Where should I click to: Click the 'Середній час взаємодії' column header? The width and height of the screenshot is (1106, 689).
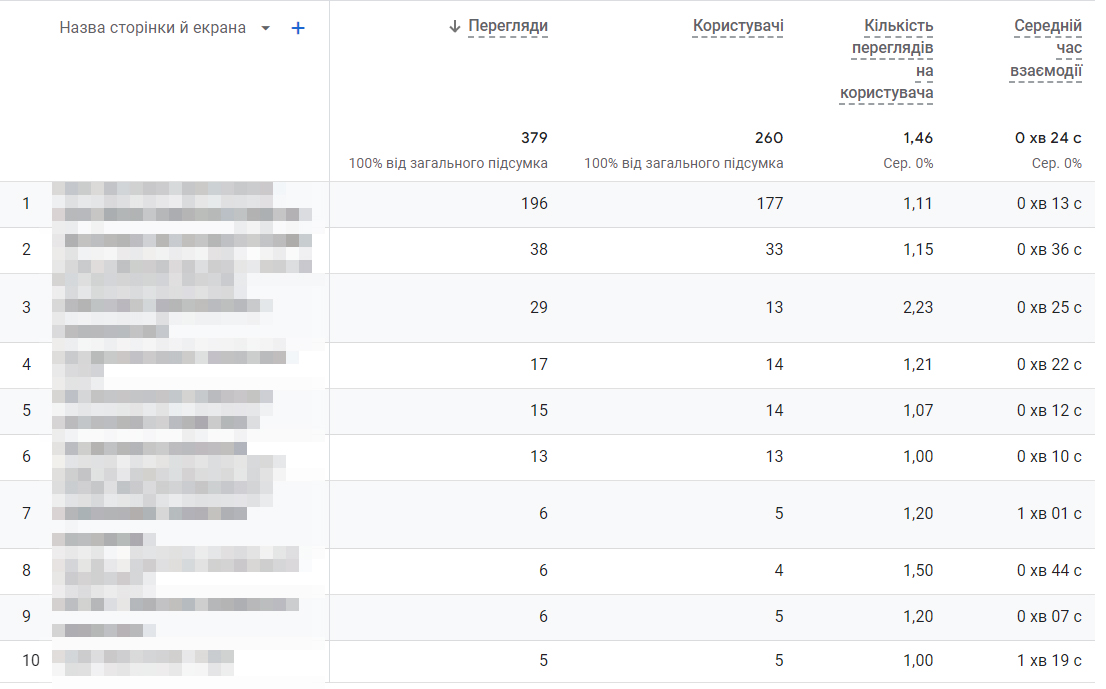coord(1046,49)
